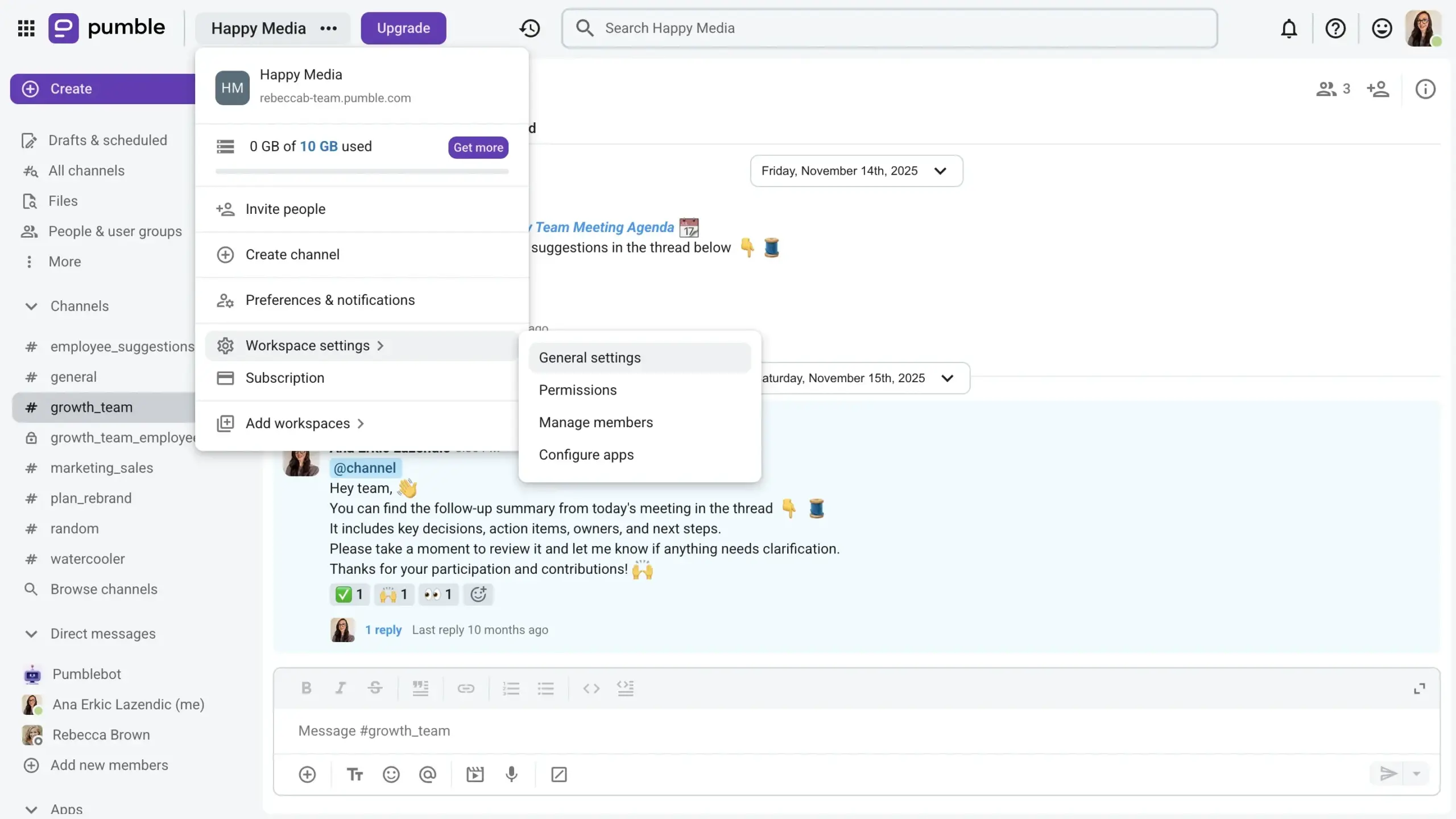
Task: Mention someone with @ icon
Action: (x=427, y=774)
